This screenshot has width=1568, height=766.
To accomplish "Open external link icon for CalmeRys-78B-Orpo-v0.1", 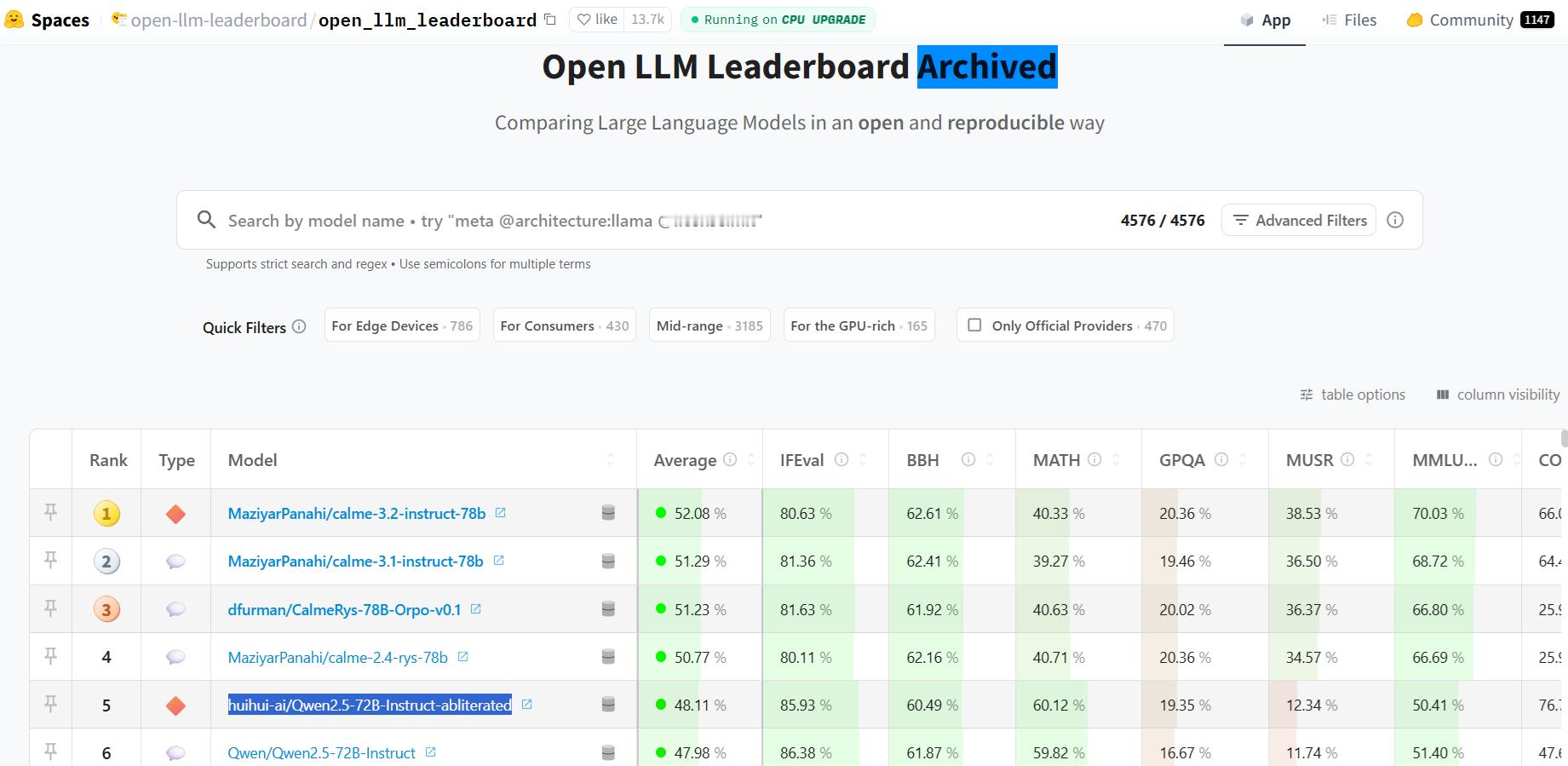I will pos(476,608).
